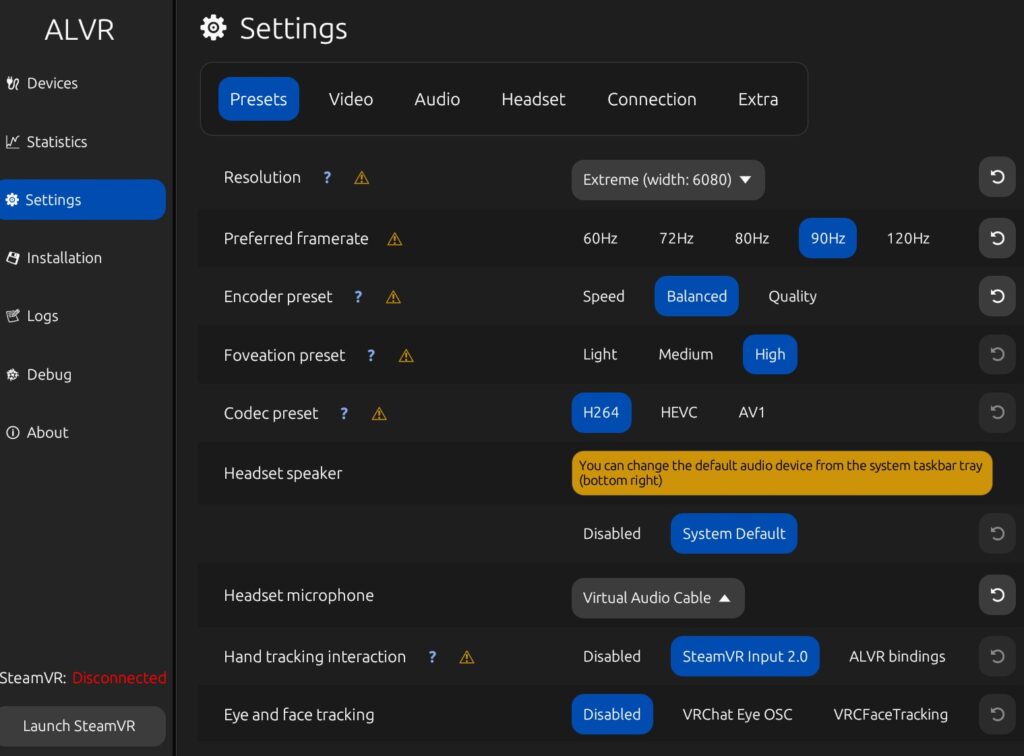Show help for Resolution question mark
The width and height of the screenshot is (1024, 756).
pos(327,178)
